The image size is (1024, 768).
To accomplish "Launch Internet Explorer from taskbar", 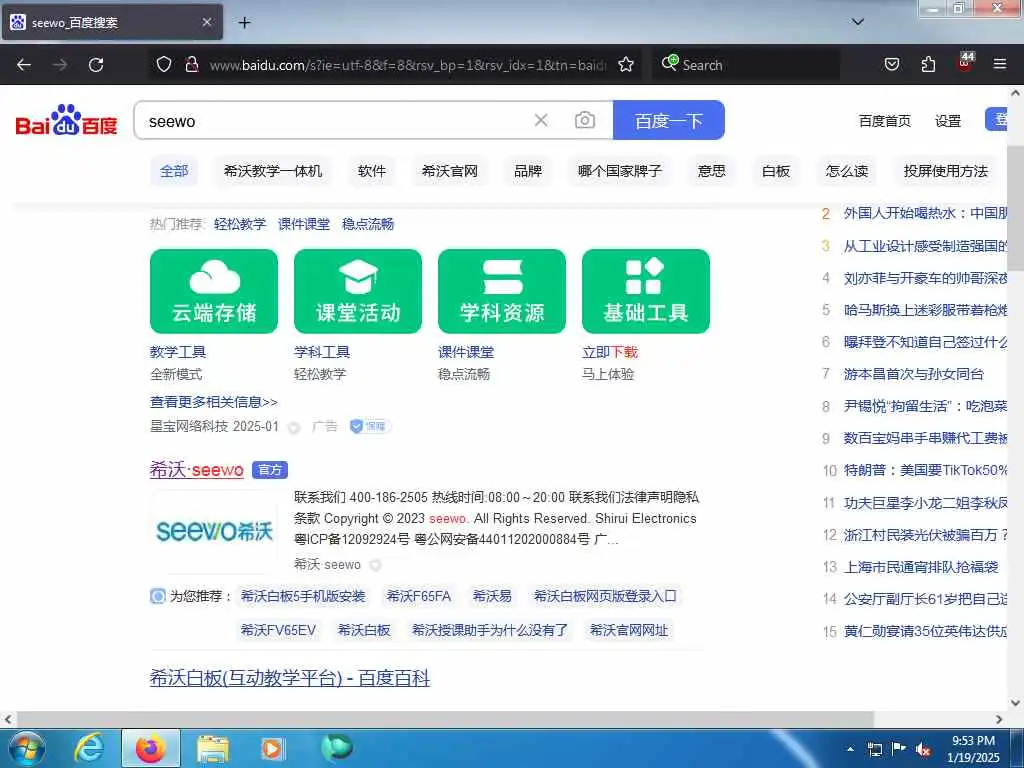I will (88, 748).
